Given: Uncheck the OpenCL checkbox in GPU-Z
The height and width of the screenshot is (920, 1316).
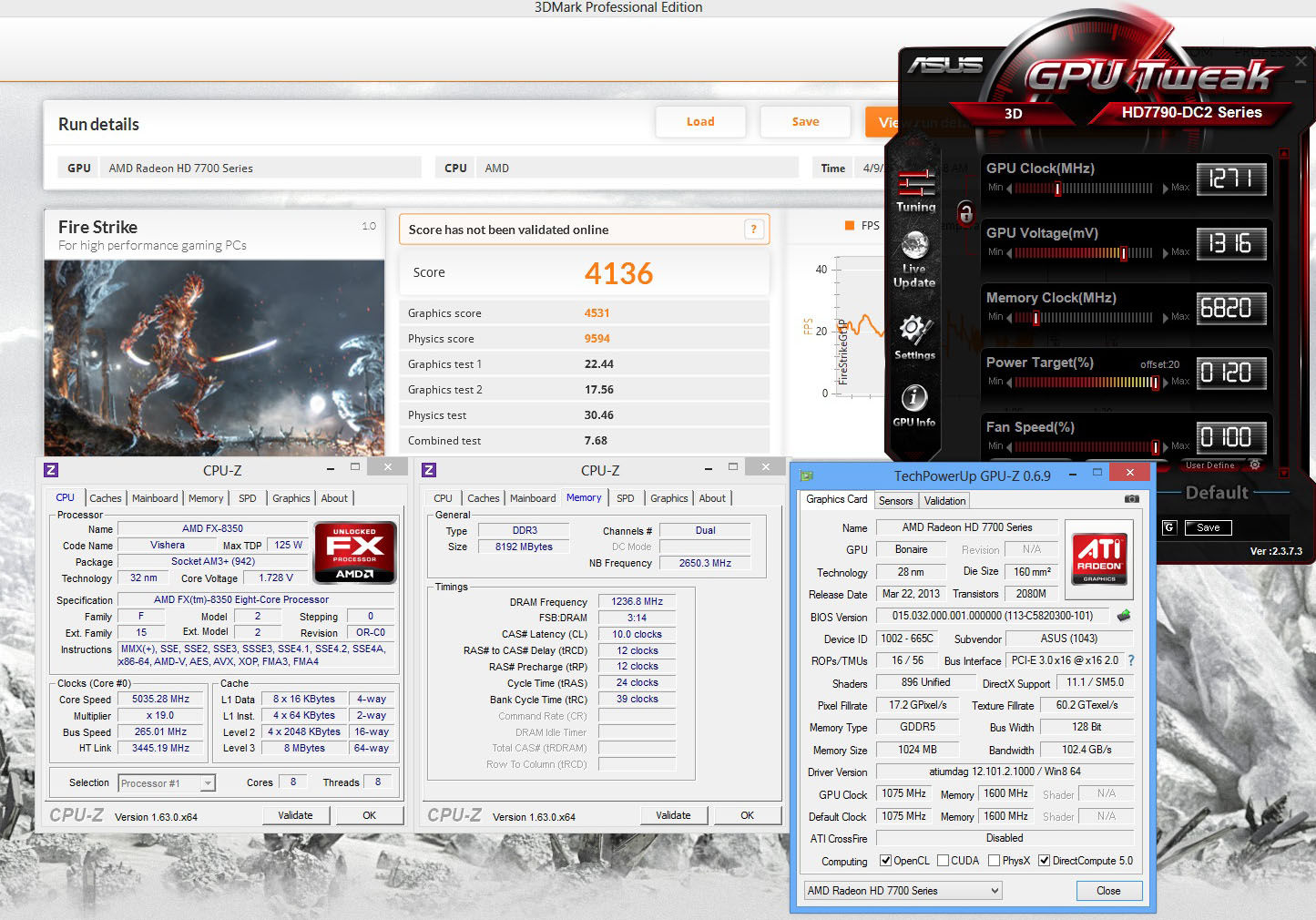Looking at the screenshot, I should tap(885, 861).
